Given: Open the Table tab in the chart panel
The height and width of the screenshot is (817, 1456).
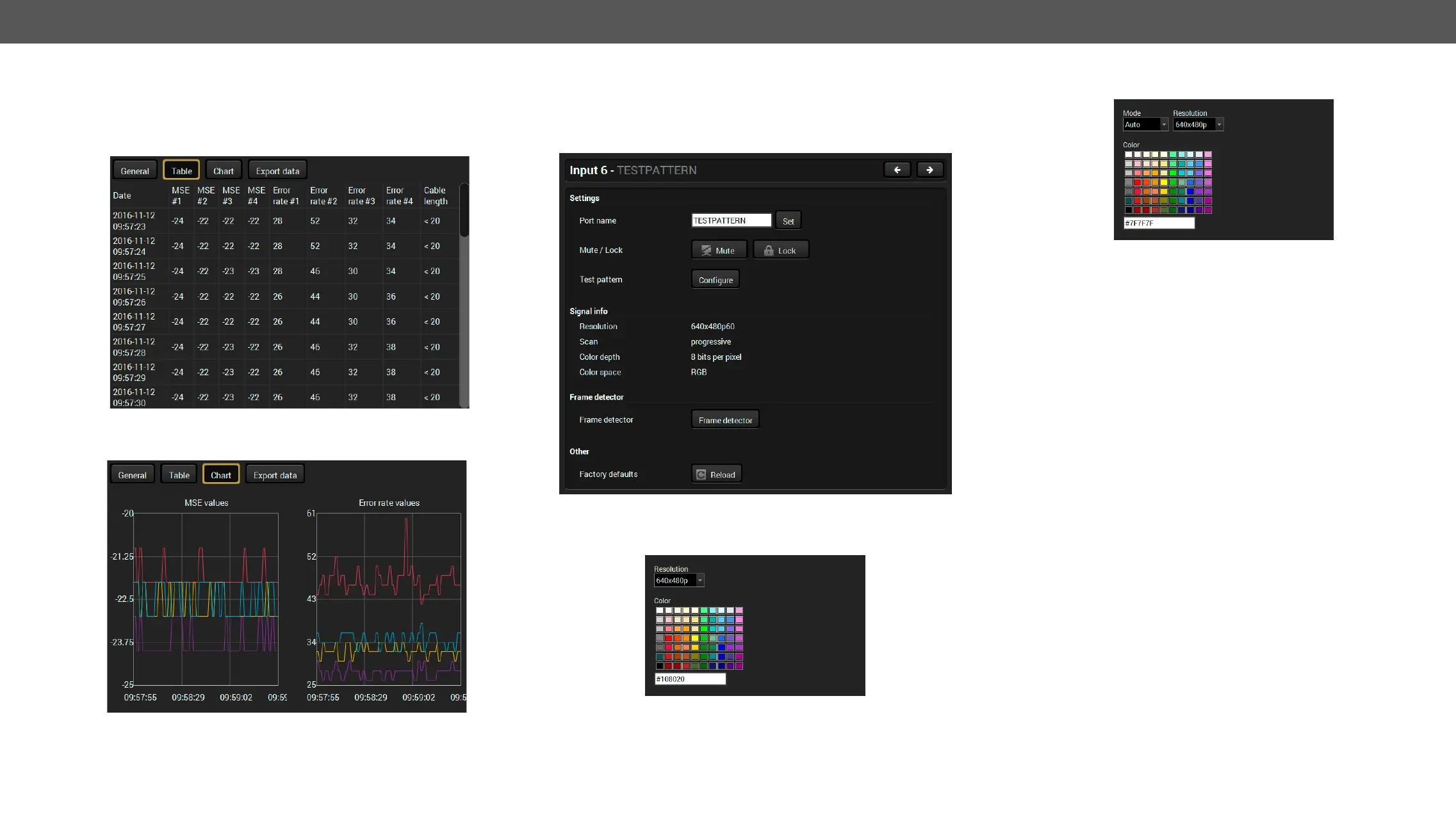Looking at the screenshot, I should tap(179, 475).
